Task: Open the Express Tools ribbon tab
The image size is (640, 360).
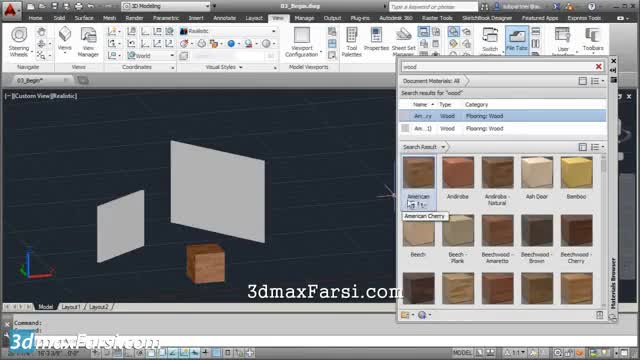Action: (x=584, y=18)
